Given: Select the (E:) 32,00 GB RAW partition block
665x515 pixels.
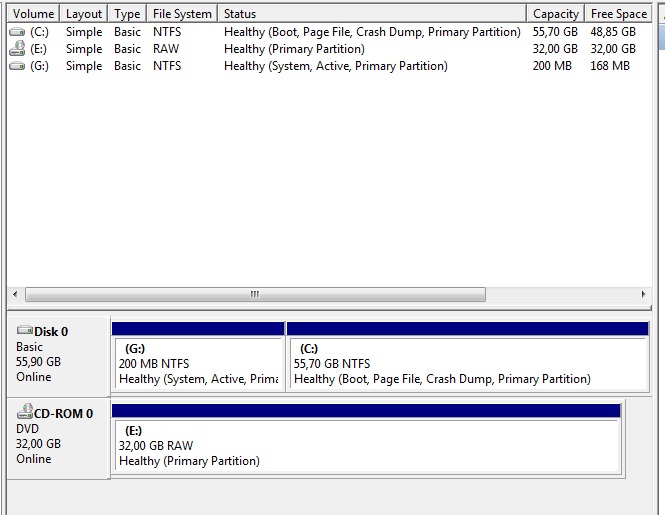Looking at the screenshot, I should (366, 439).
